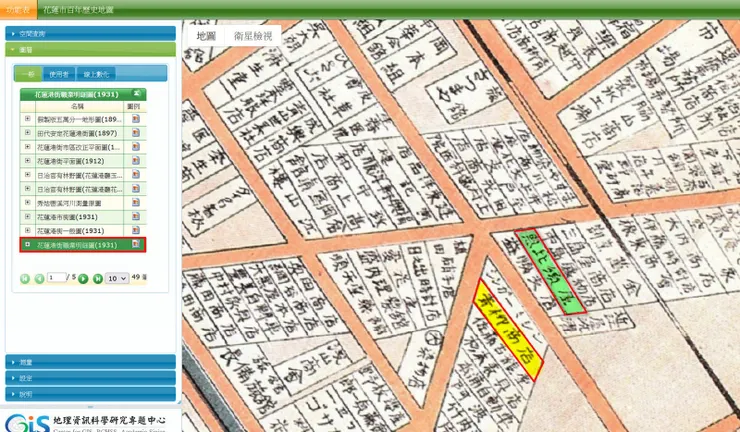
Task: Switch map to 地圖 view
Action: (206, 36)
